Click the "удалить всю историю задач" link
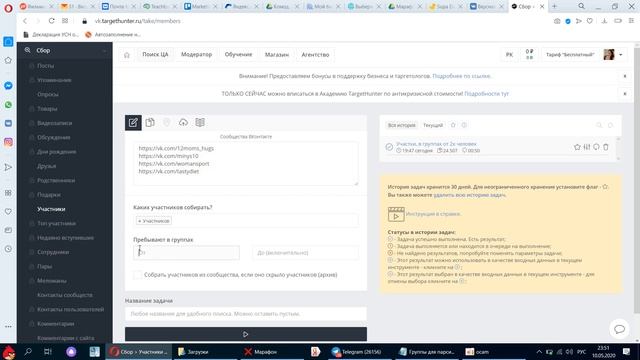This screenshot has width=640, height=360. (x=469, y=195)
